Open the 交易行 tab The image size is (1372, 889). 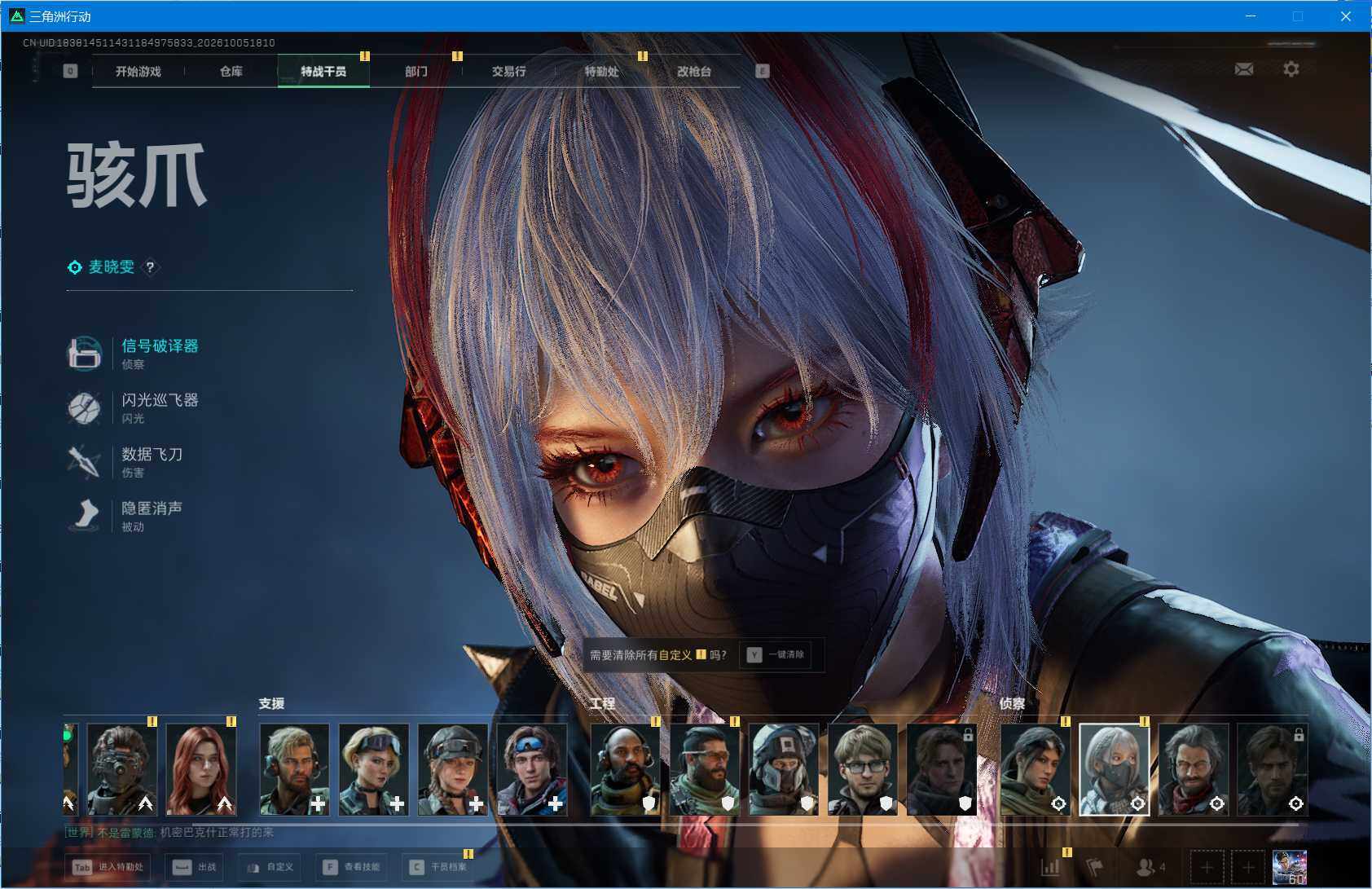tap(508, 72)
